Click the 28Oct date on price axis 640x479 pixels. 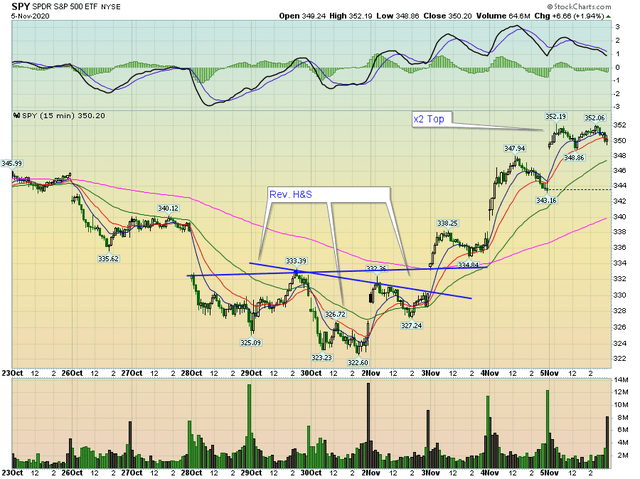coord(191,373)
